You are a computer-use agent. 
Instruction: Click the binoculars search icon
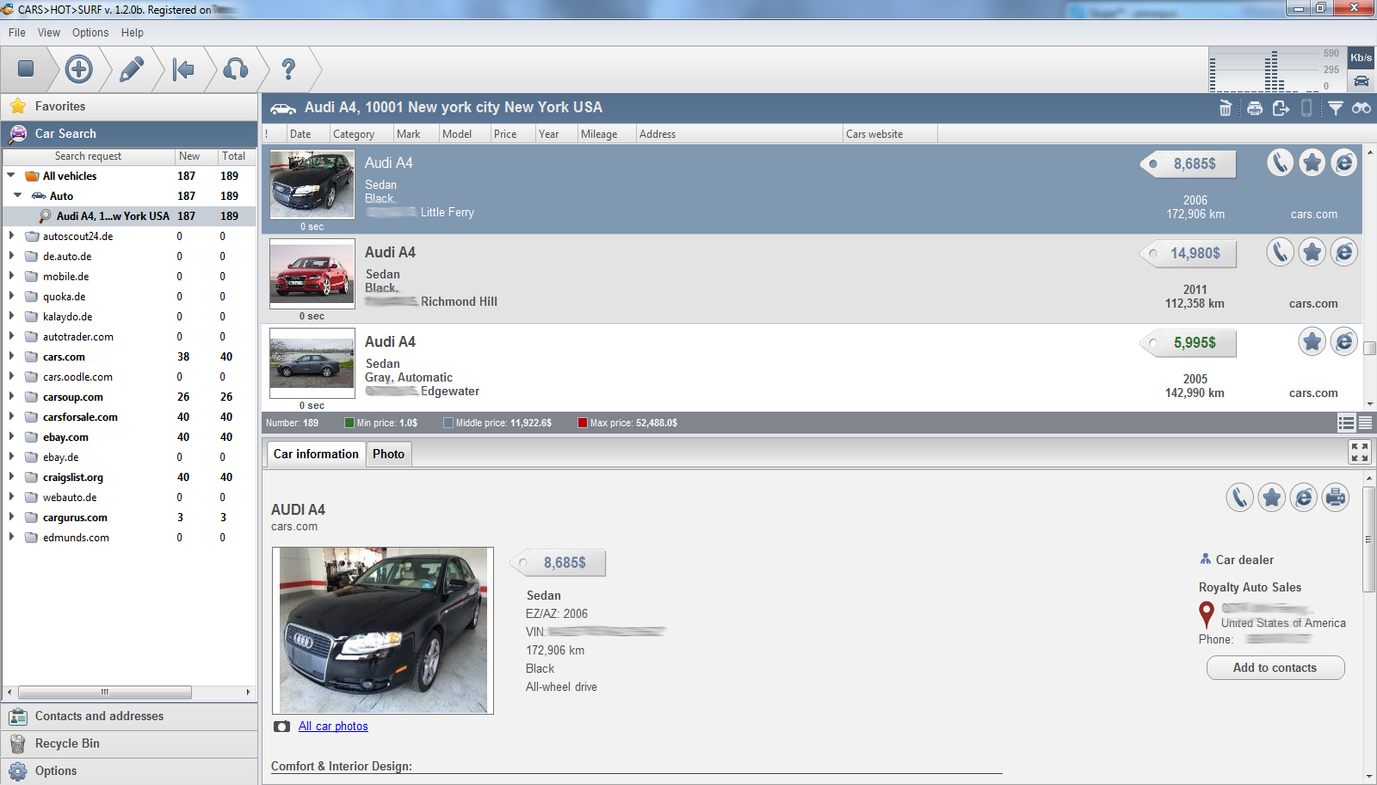1361,108
